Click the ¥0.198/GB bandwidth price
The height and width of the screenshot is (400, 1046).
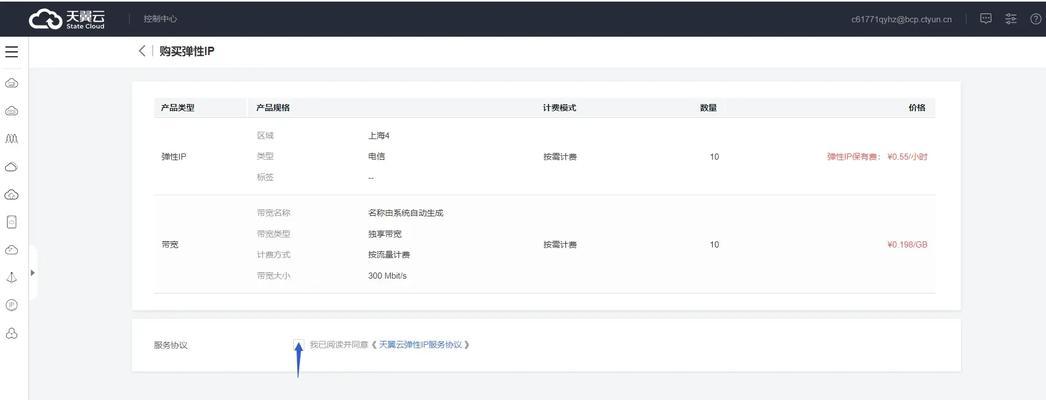pos(907,245)
